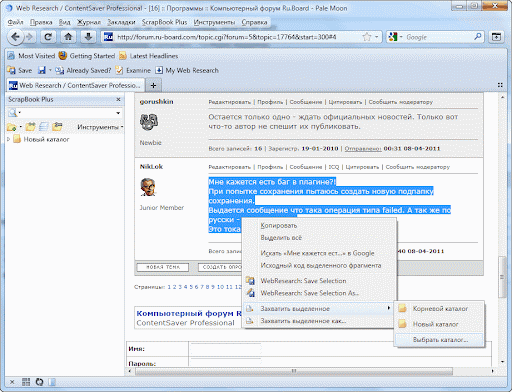Image resolution: width=512 pixels, height=392 pixels.
Task: Open My Web Research toolbar button
Action: pyautogui.click(x=187, y=70)
